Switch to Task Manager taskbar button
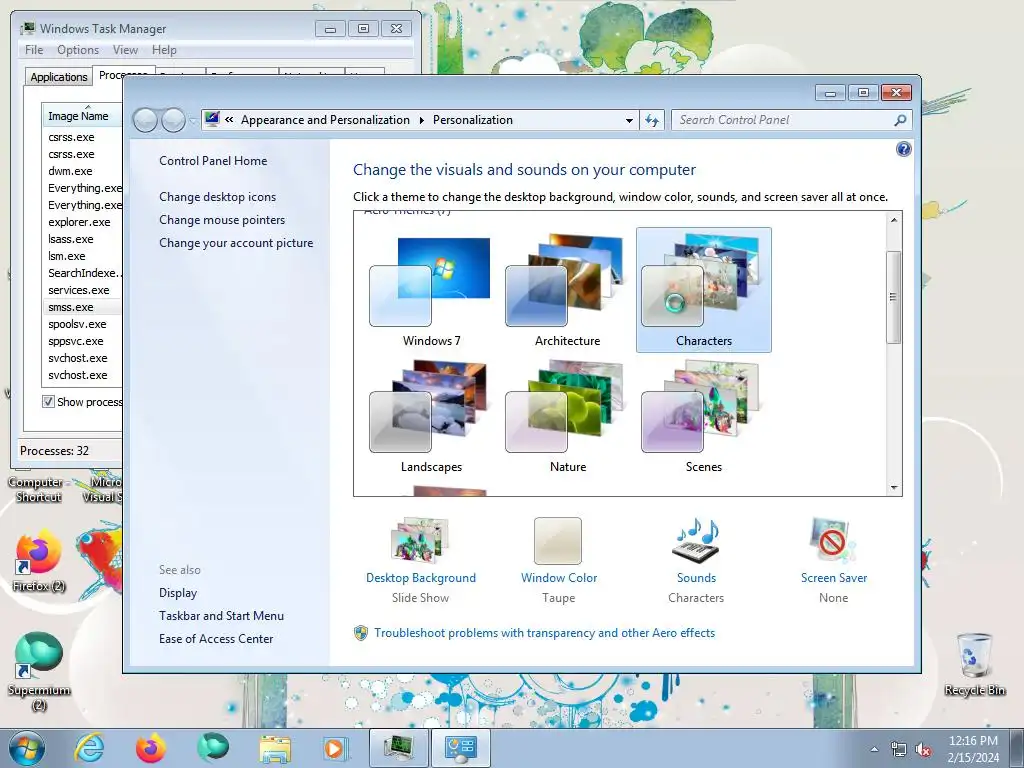Viewport: 1024px width, 768px height. (x=399, y=748)
